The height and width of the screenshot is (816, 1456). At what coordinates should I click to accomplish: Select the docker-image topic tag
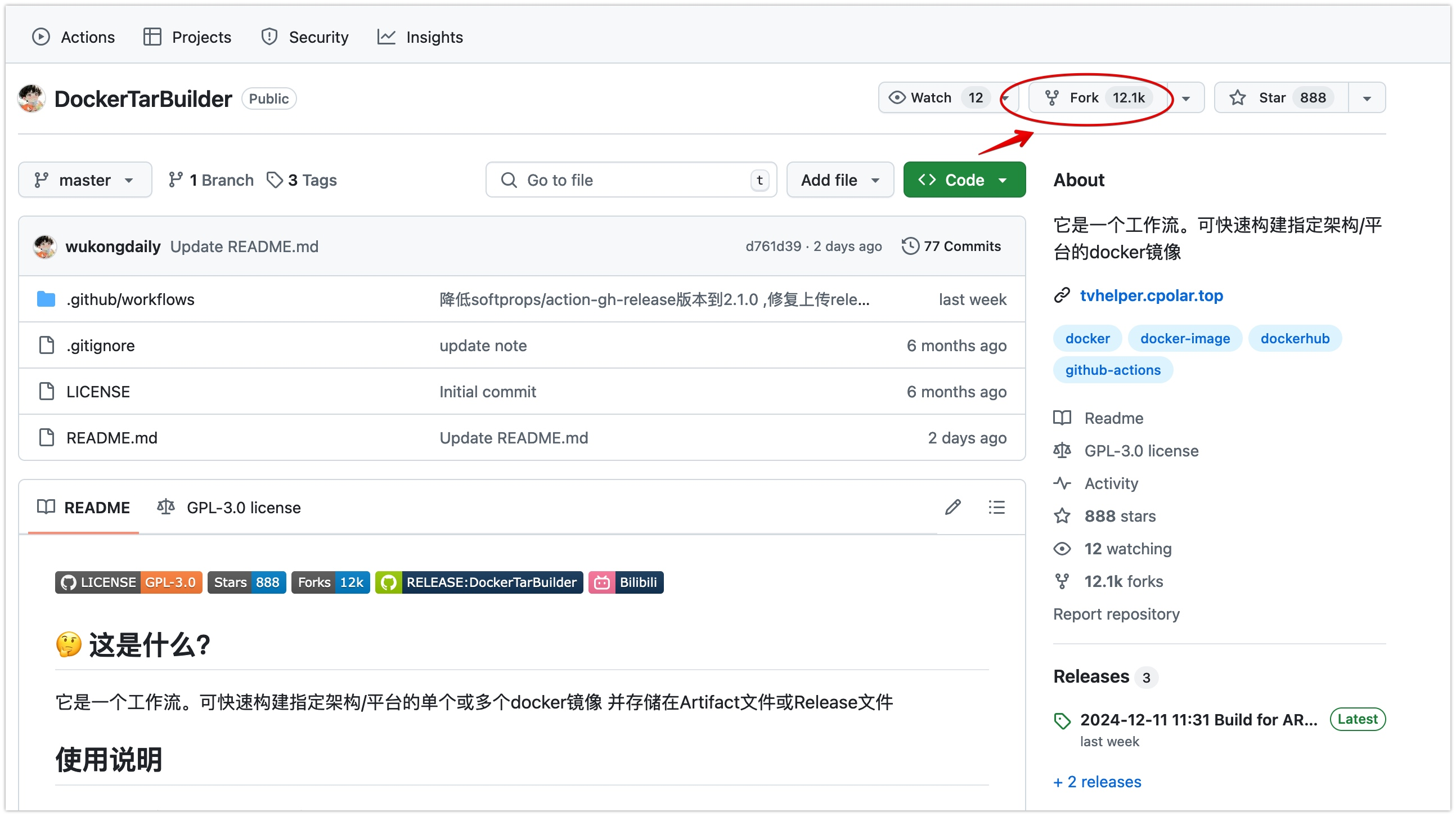[x=1185, y=338]
